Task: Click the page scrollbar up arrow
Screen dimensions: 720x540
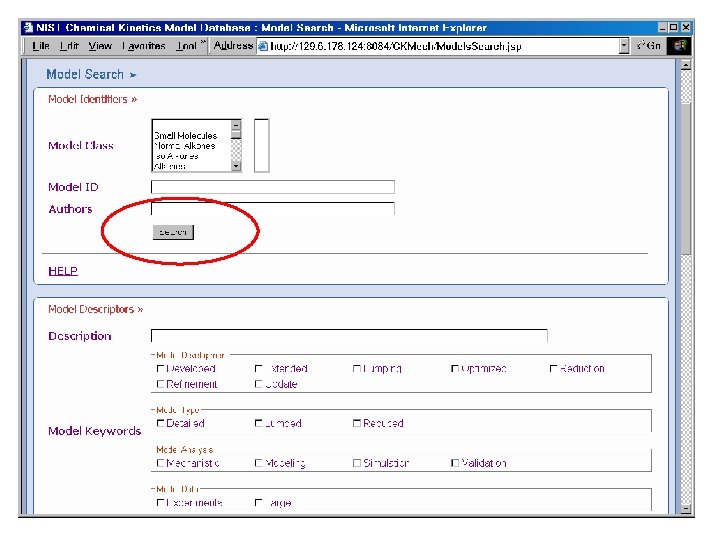Action: coord(686,65)
